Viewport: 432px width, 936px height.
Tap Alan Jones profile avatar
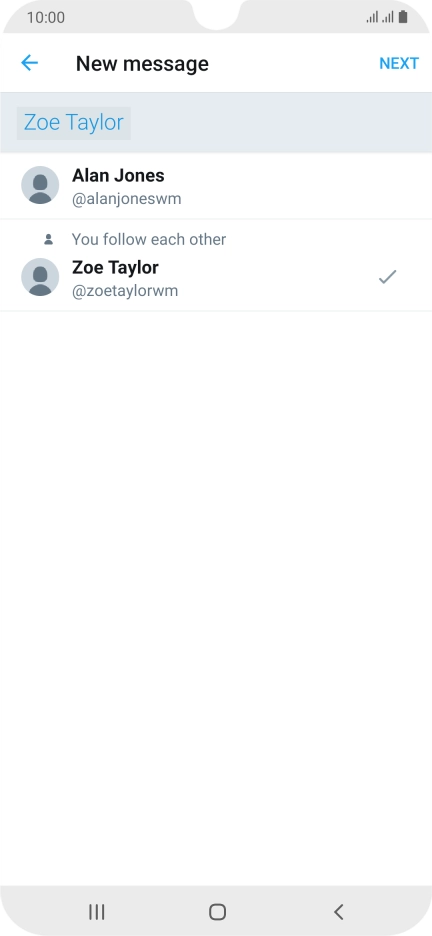pos(40,185)
